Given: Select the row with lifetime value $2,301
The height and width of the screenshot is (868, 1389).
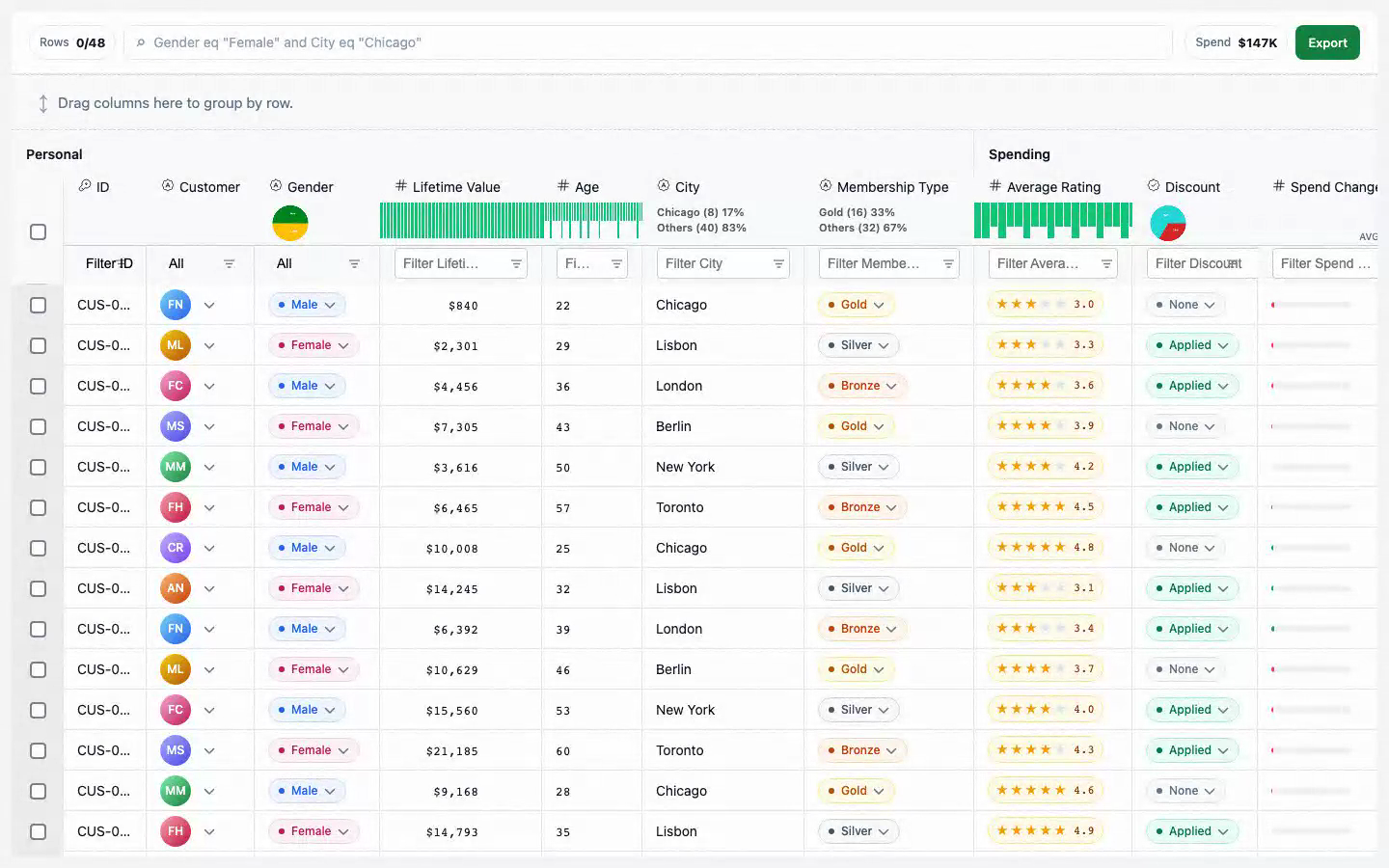Looking at the screenshot, I should [38, 345].
